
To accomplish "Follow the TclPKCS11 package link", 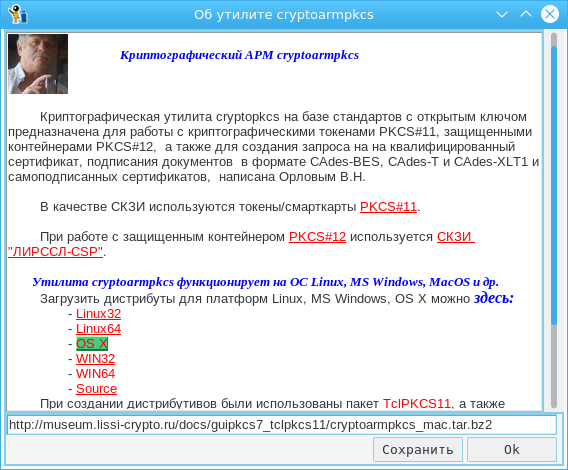I will (417, 403).
